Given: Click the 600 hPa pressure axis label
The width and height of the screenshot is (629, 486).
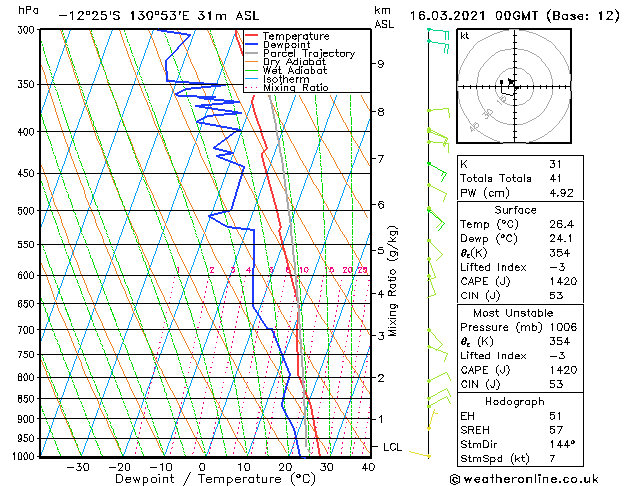Looking at the screenshot, I should [x=28, y=275].
